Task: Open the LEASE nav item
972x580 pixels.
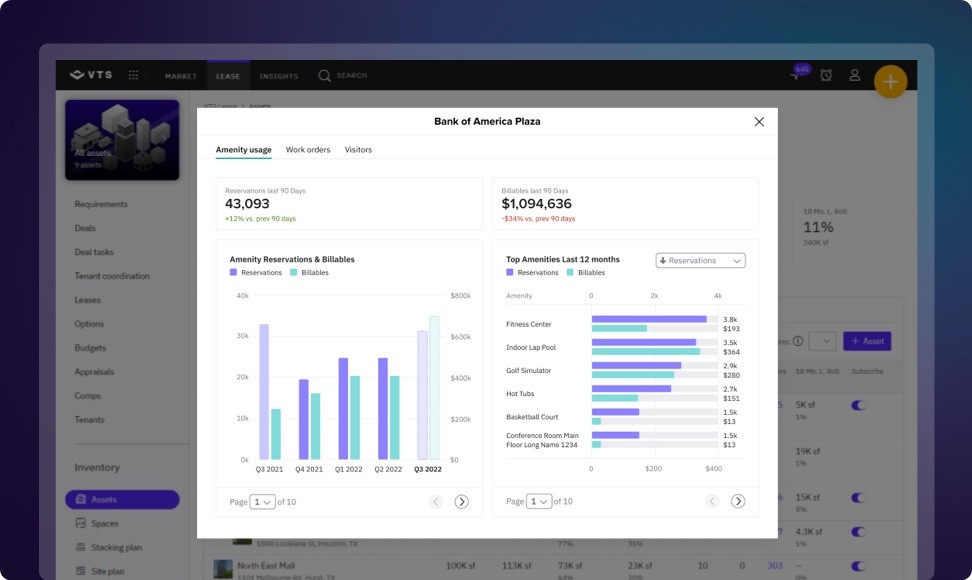Action: tap(228, 76)
